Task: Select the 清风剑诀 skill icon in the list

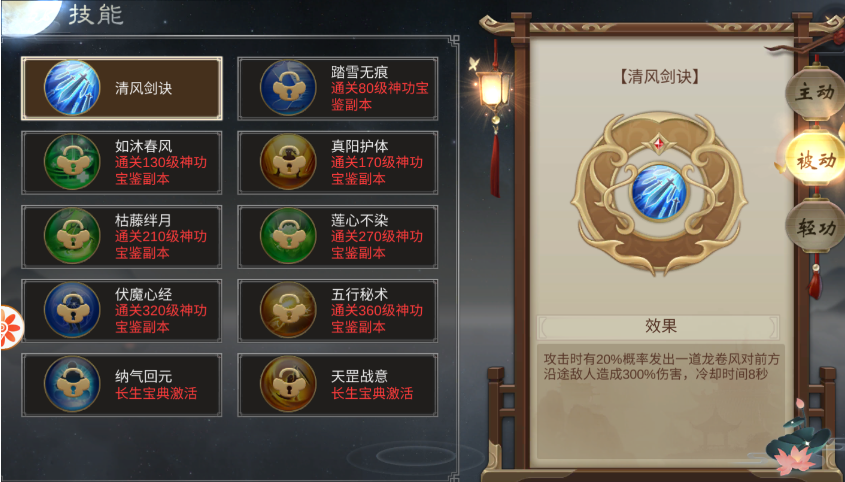Action: [x=72, y=88]
